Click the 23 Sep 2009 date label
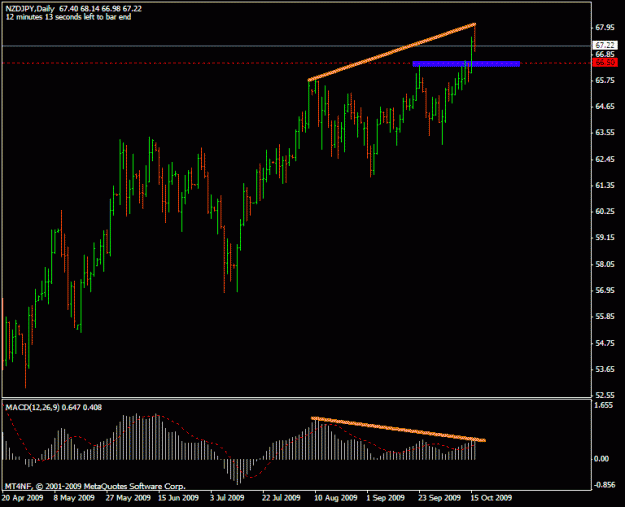 pos(439,498)
